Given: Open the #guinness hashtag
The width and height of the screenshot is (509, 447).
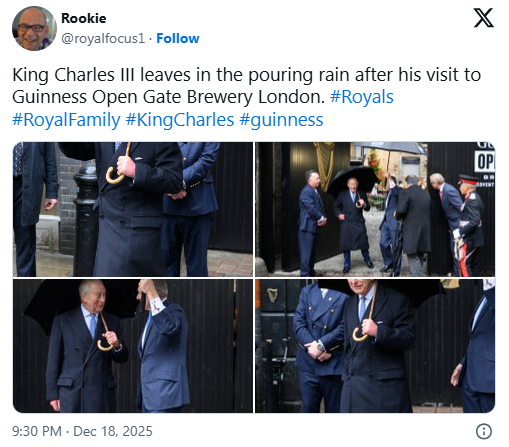Looking at the screenshot, I should coord(281,120).
